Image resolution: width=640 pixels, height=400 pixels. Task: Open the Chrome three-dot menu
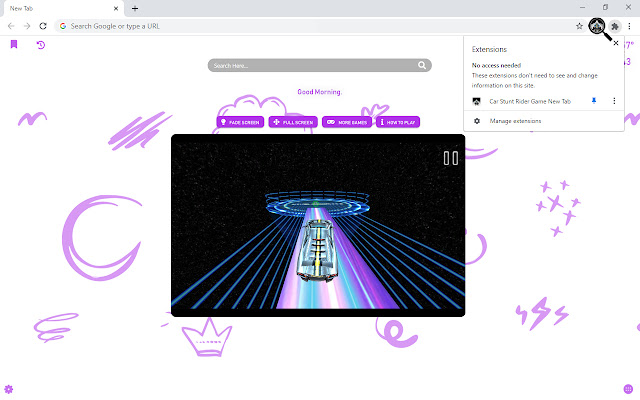(x=629, y=26)
